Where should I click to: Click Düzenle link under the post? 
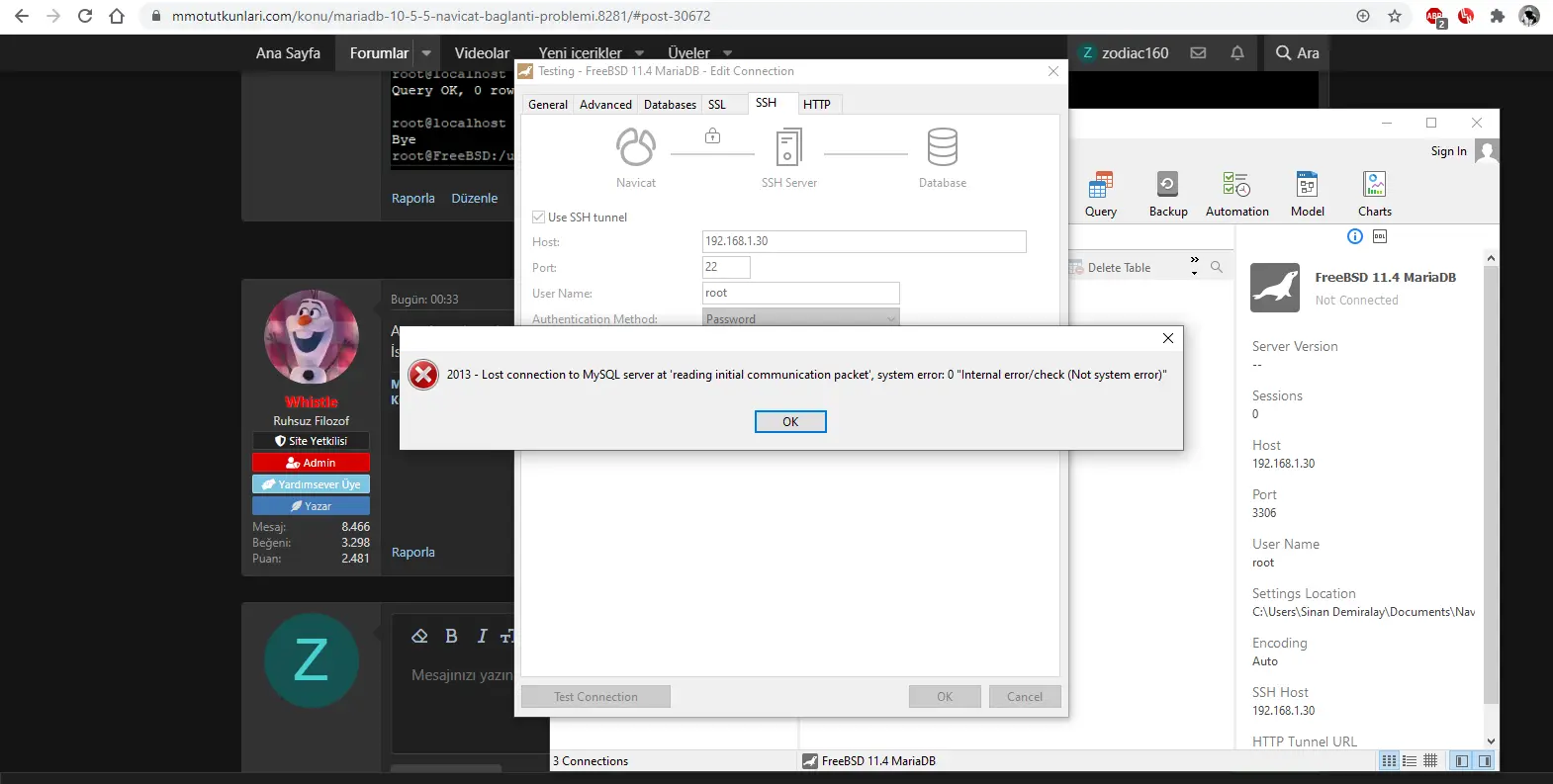[x=475, y=199]
